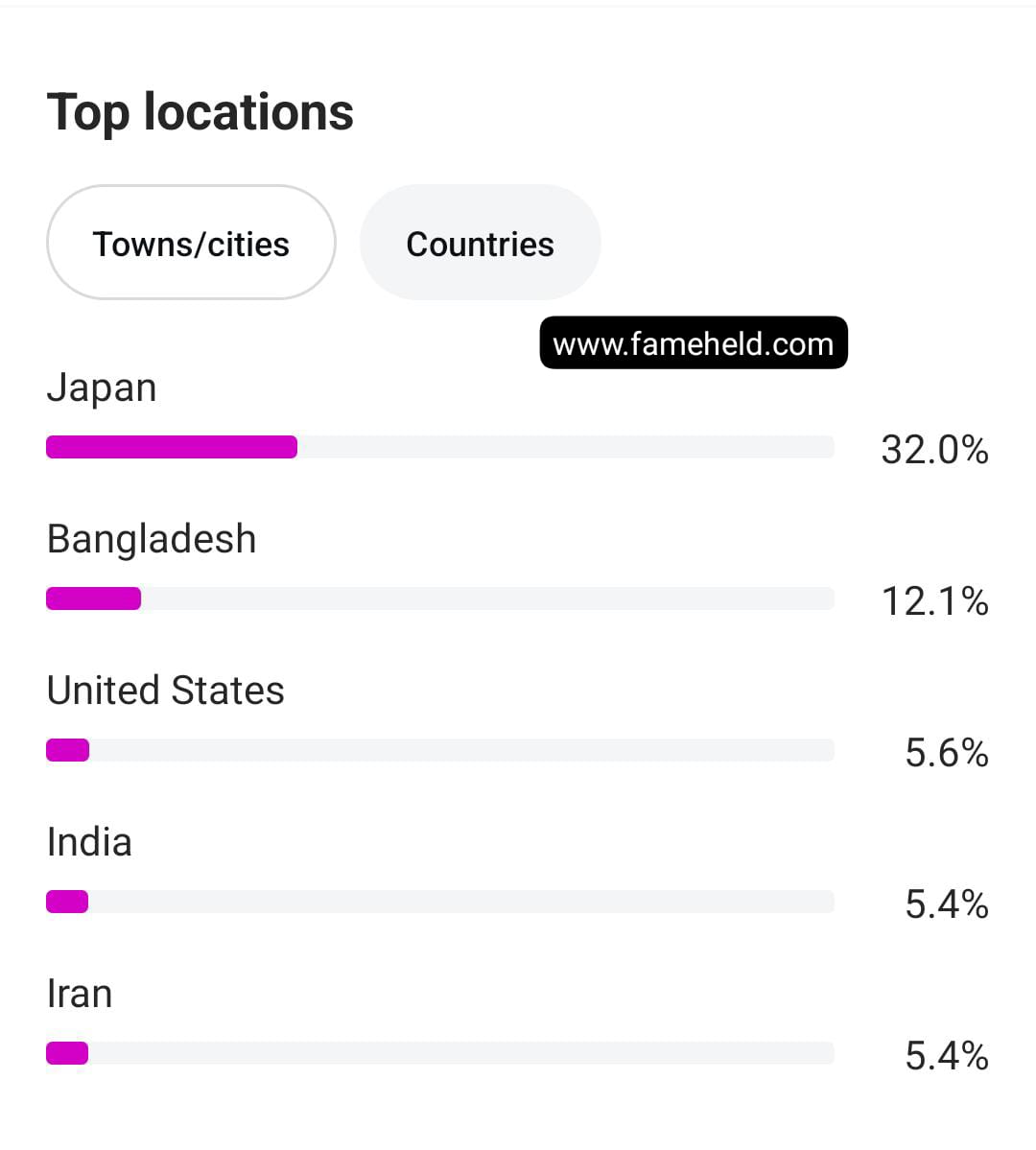Click the 5.6% United States value
This screenshot has height=1150, width=1036.
[946, 753]
